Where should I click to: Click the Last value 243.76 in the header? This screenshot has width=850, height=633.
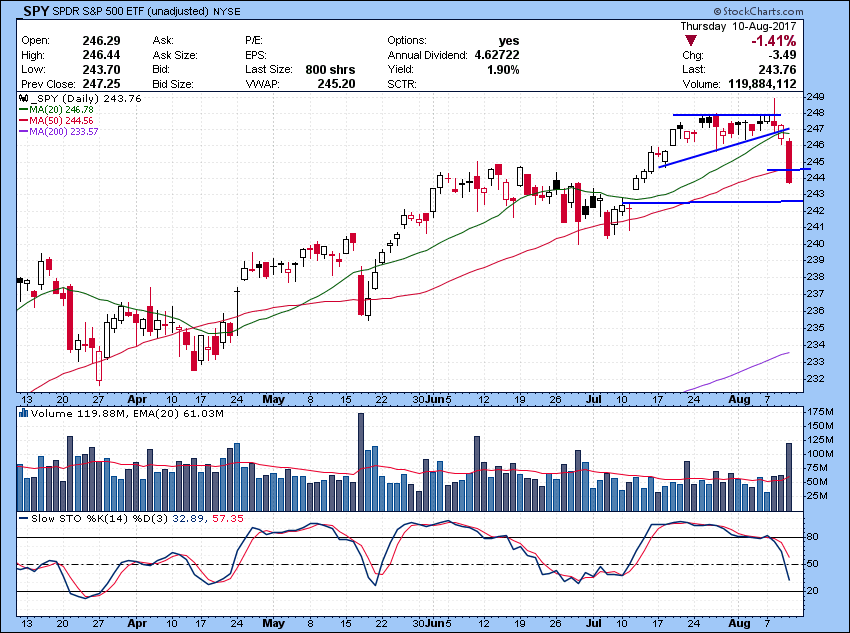(x=777, y=69)
